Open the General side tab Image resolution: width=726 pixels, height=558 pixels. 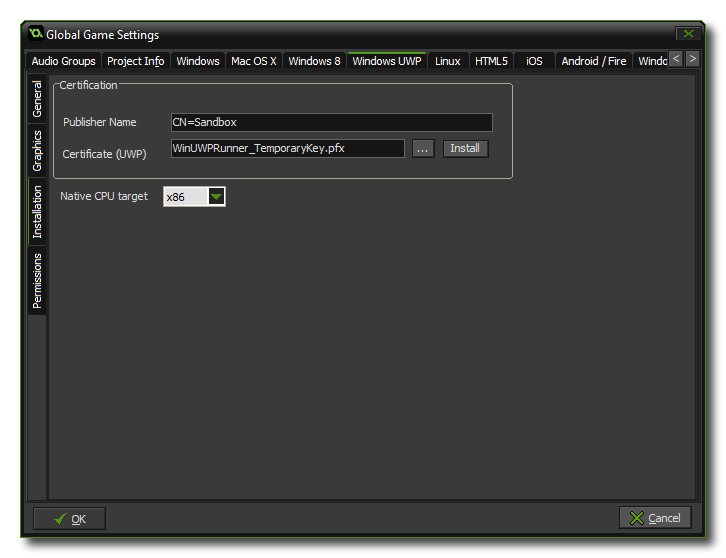pos(37,99)
